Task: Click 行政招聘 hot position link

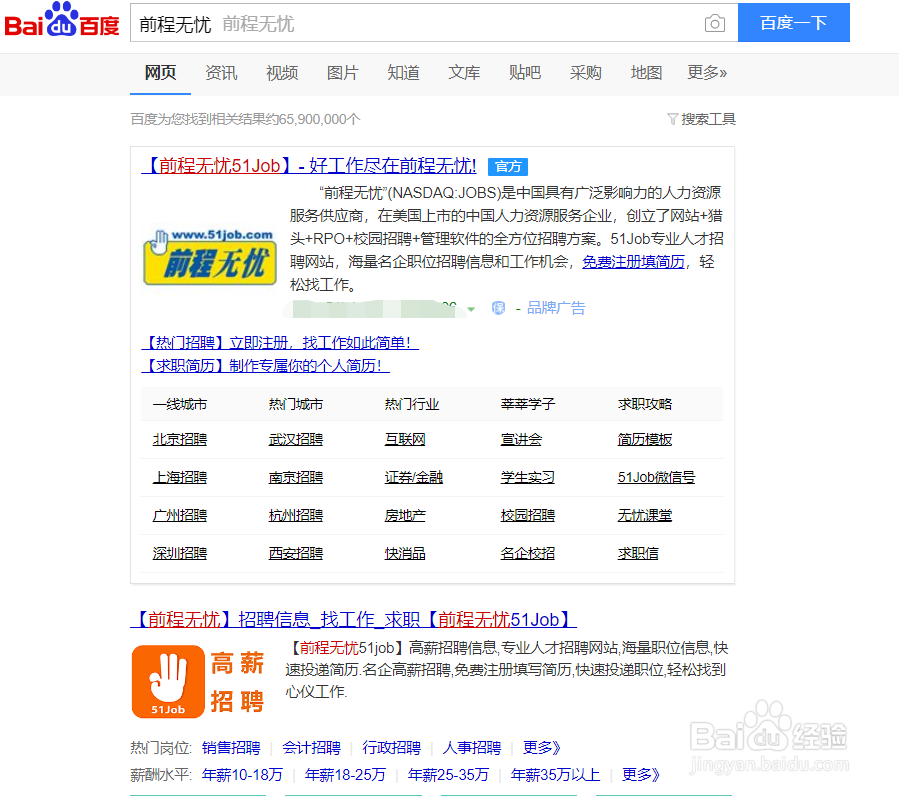Action: tap(392, 748)
